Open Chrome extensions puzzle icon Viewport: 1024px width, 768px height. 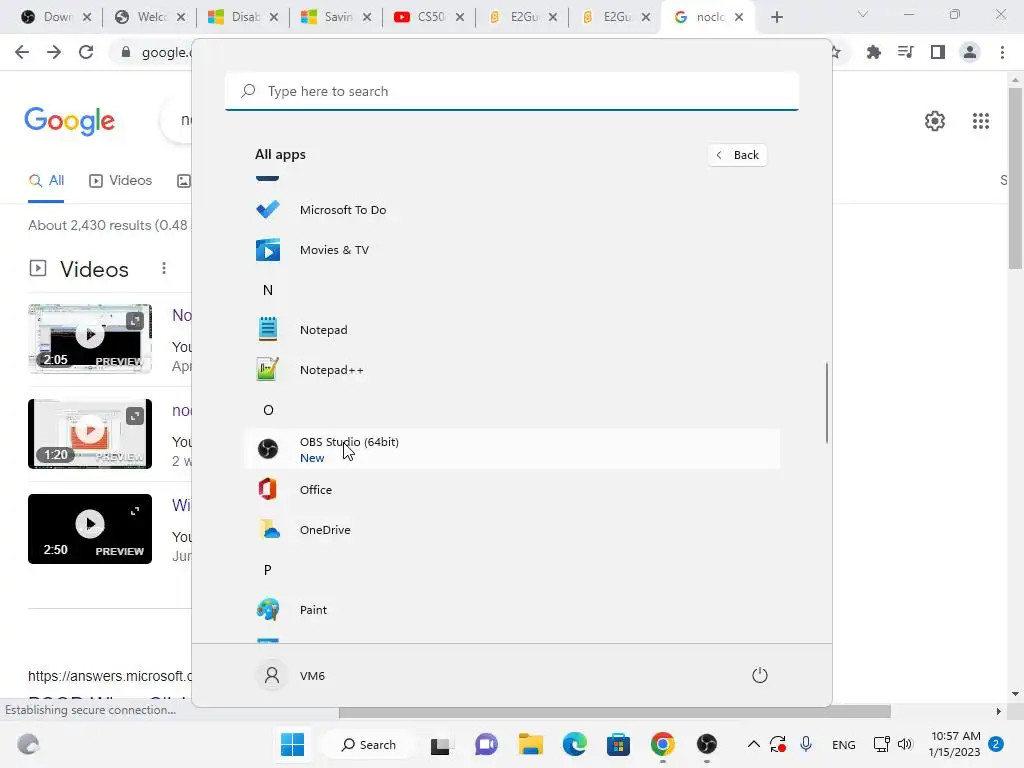873,52
